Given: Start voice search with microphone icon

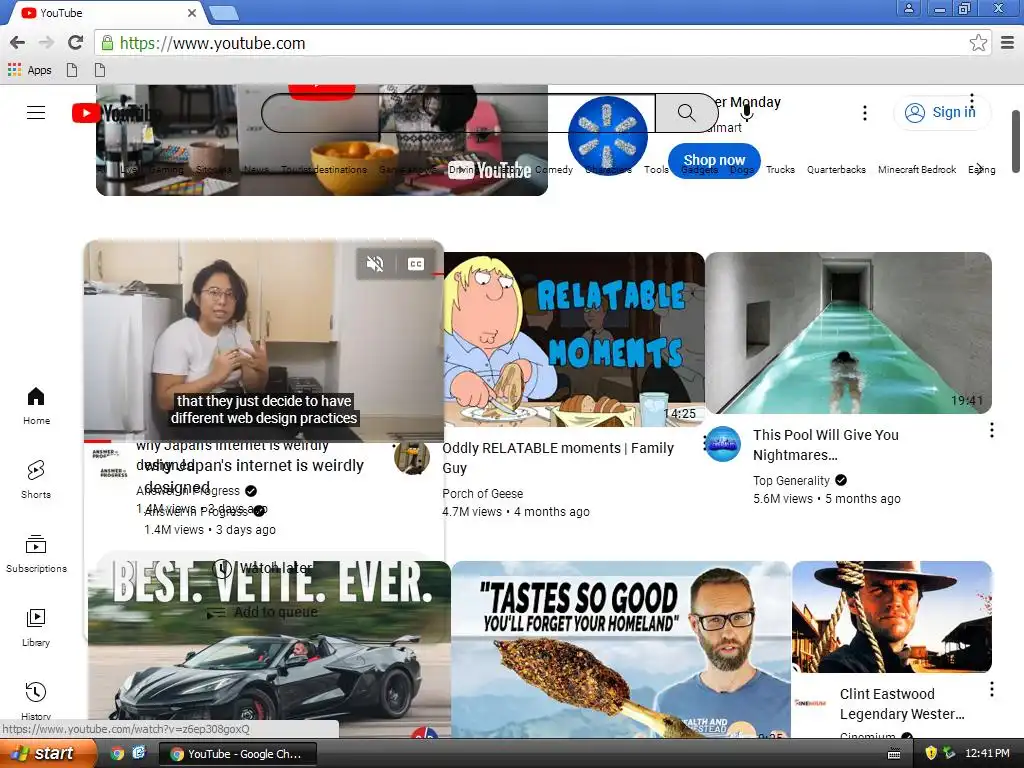Looking at the screenshot, I should [x=747, y=113].
